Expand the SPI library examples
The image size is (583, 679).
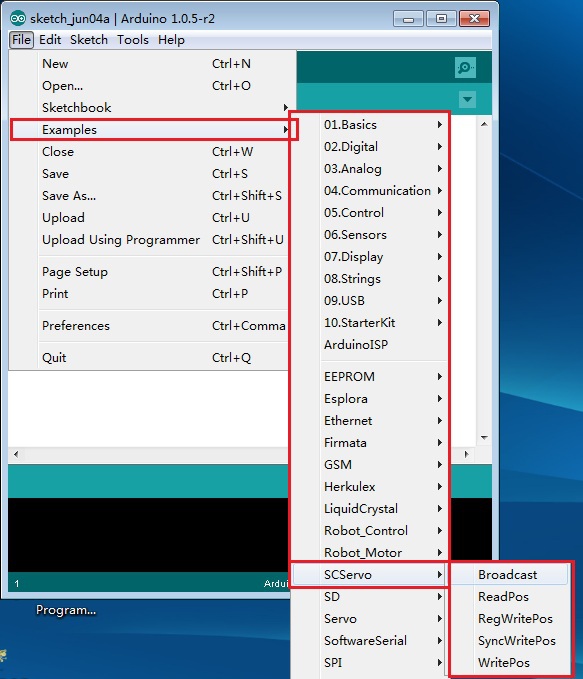coord(370,663)
